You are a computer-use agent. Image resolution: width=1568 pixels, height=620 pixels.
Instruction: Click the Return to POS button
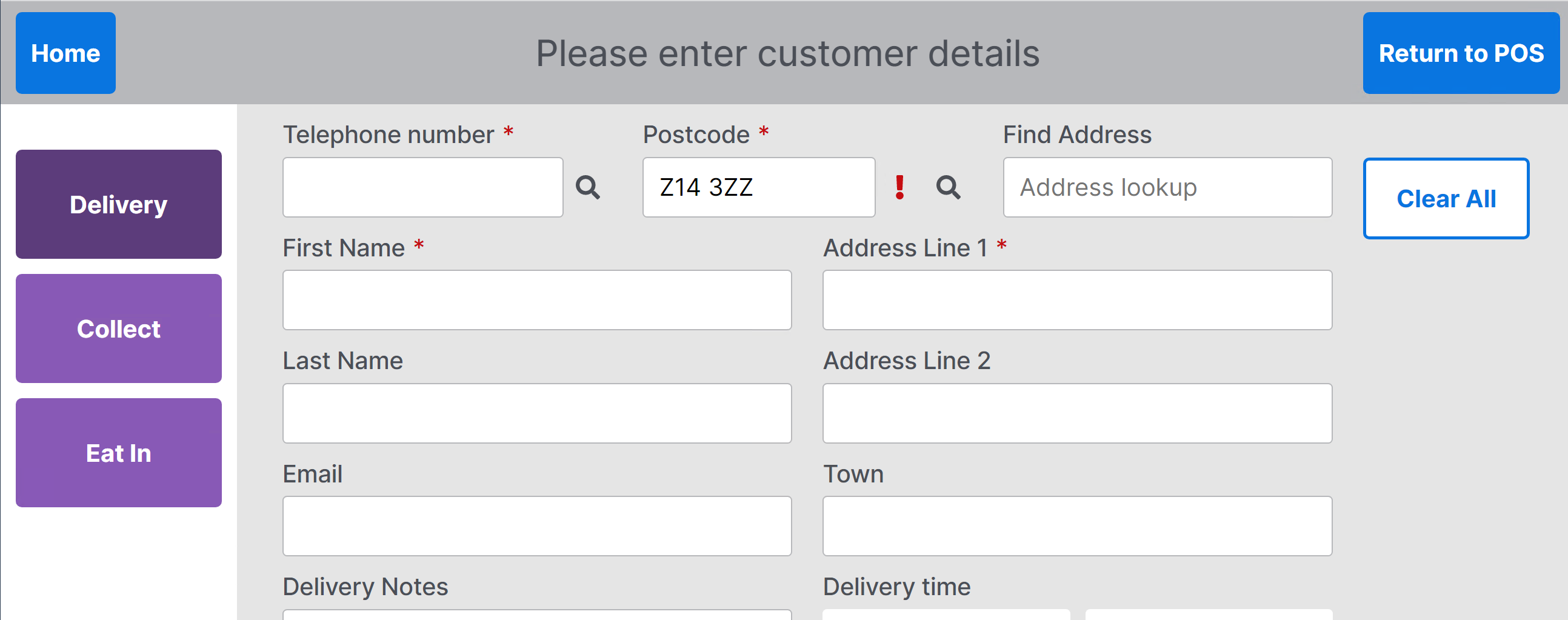click(x=1460, y=53)
